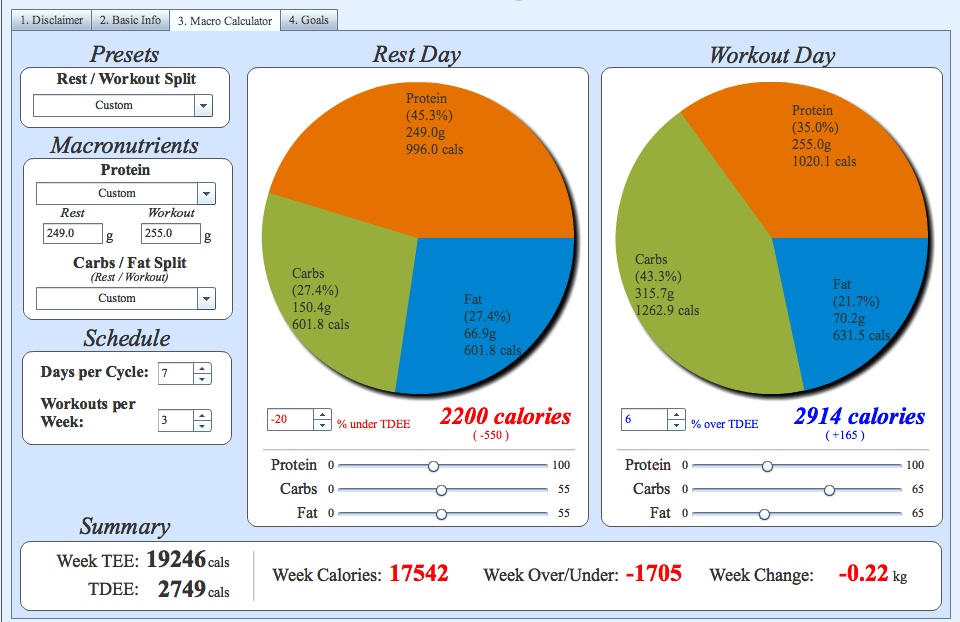
Task: Go to the Goals tab
Action: tap(309, 20)
